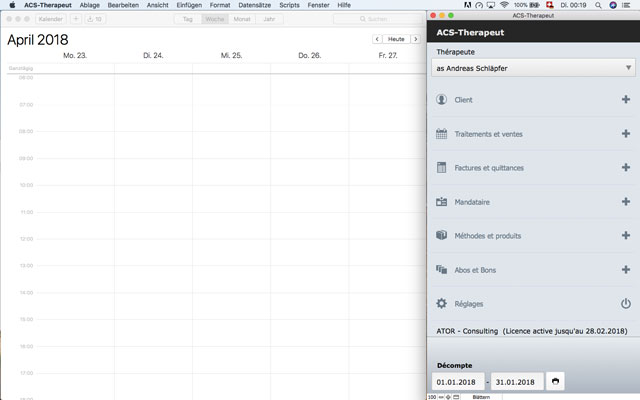
Task: Click the Mandataire card icon
Action: point(441,202)
